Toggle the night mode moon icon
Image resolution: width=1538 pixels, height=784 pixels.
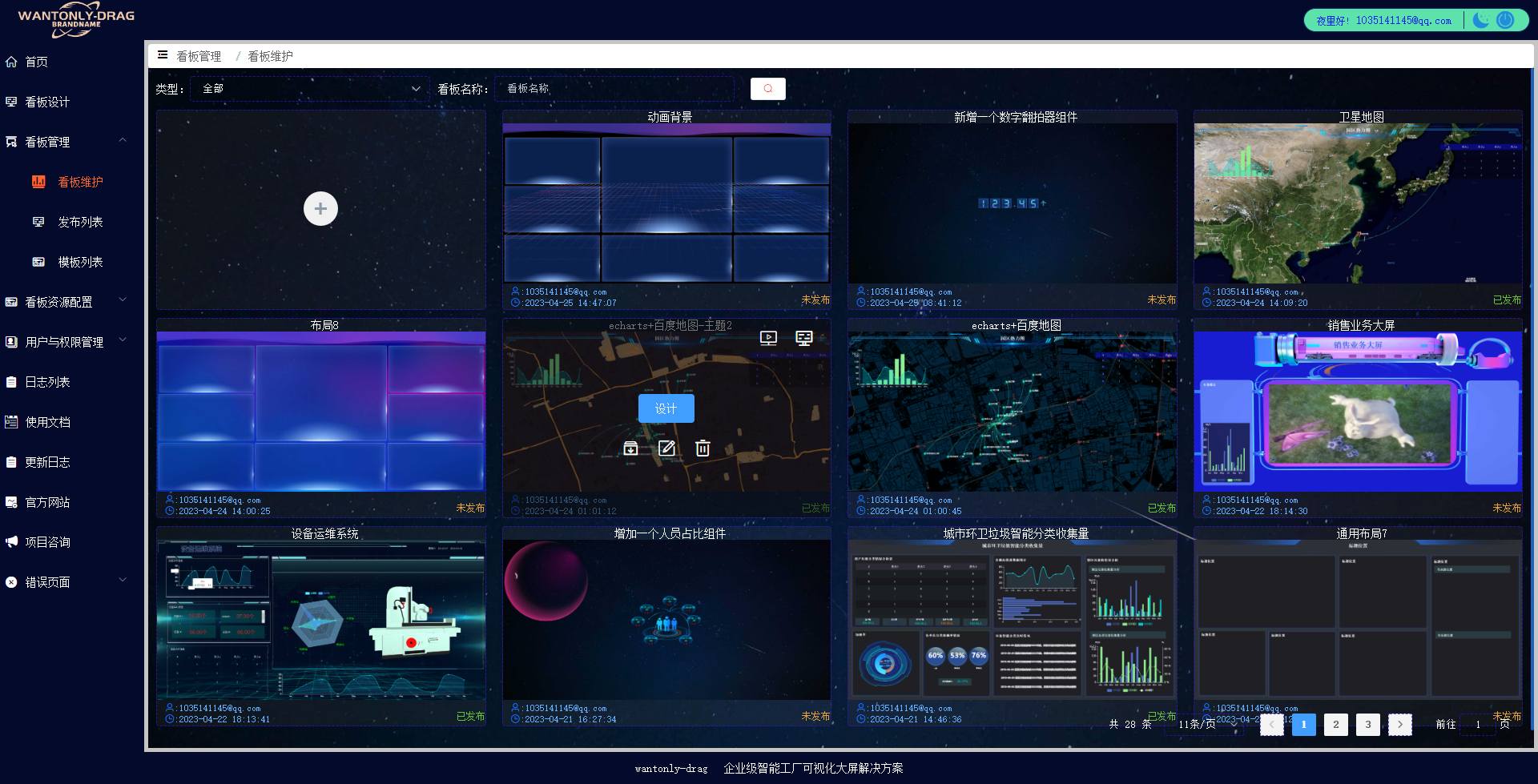pos(1481,20)
